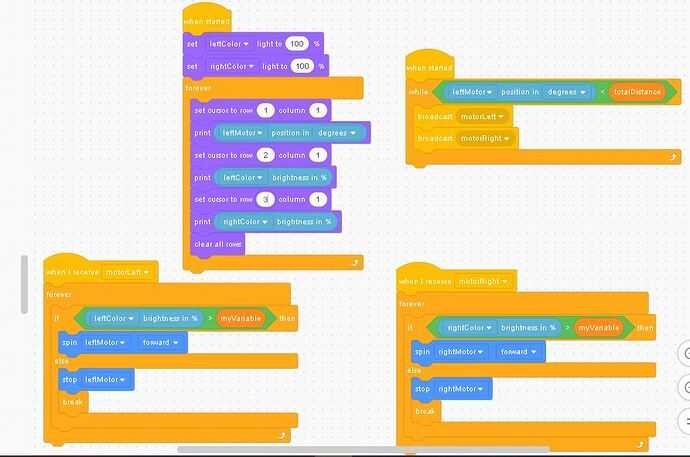Click the loop arrow on the while block
This screenshot has width=690, height=457.
(673, 156)
